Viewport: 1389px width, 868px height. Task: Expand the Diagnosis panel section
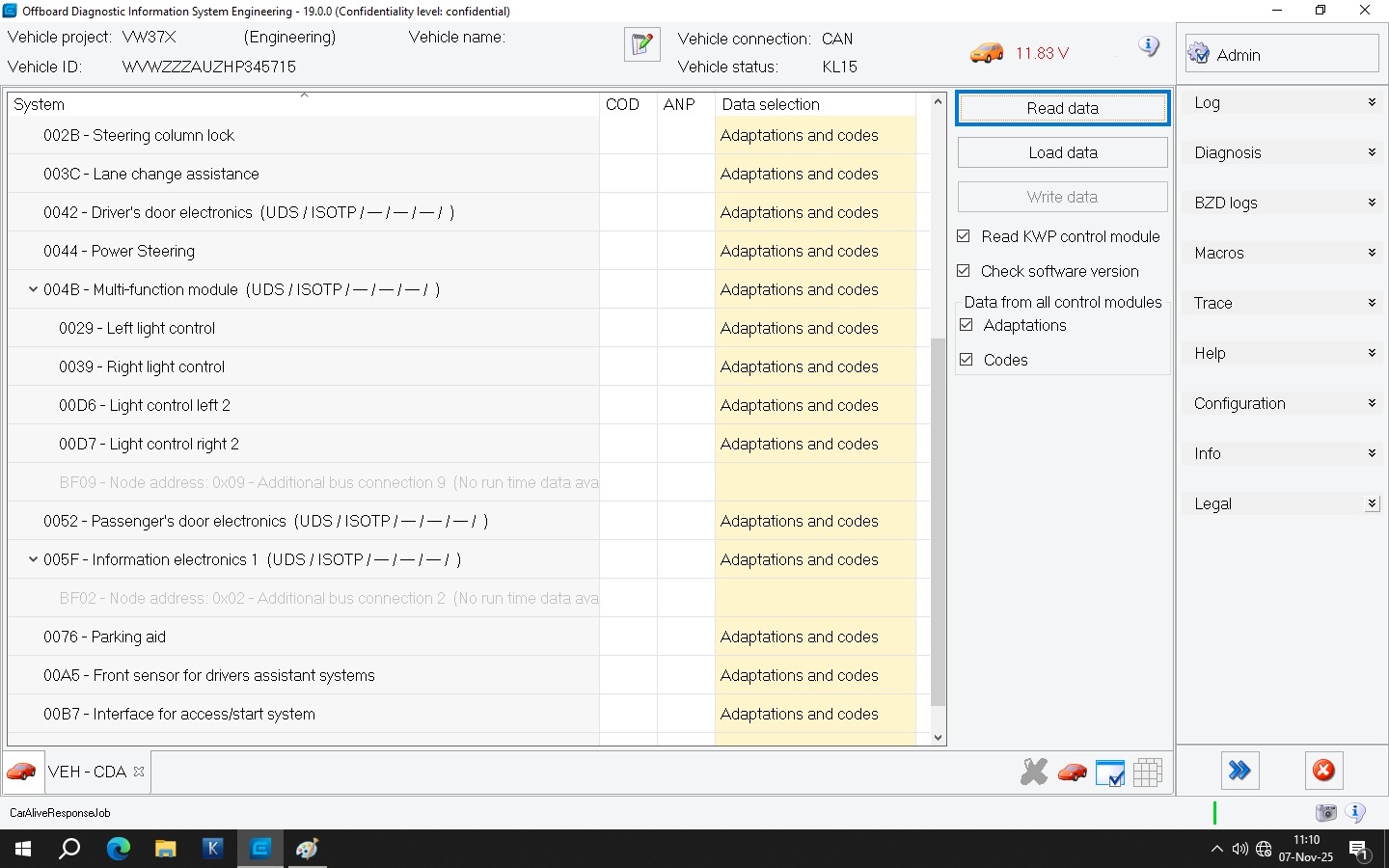click(x=1281, y=152)
